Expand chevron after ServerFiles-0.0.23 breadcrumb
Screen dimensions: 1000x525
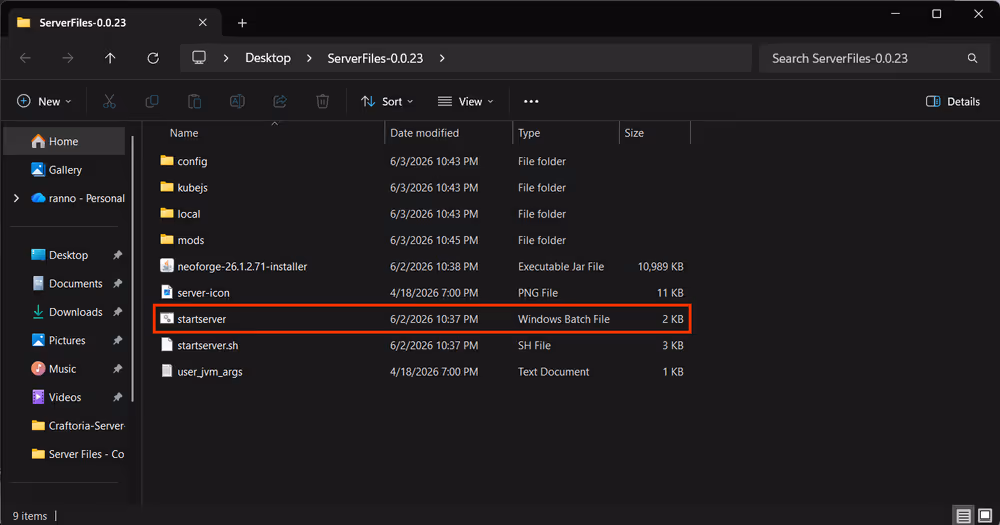tap(442, 58)
